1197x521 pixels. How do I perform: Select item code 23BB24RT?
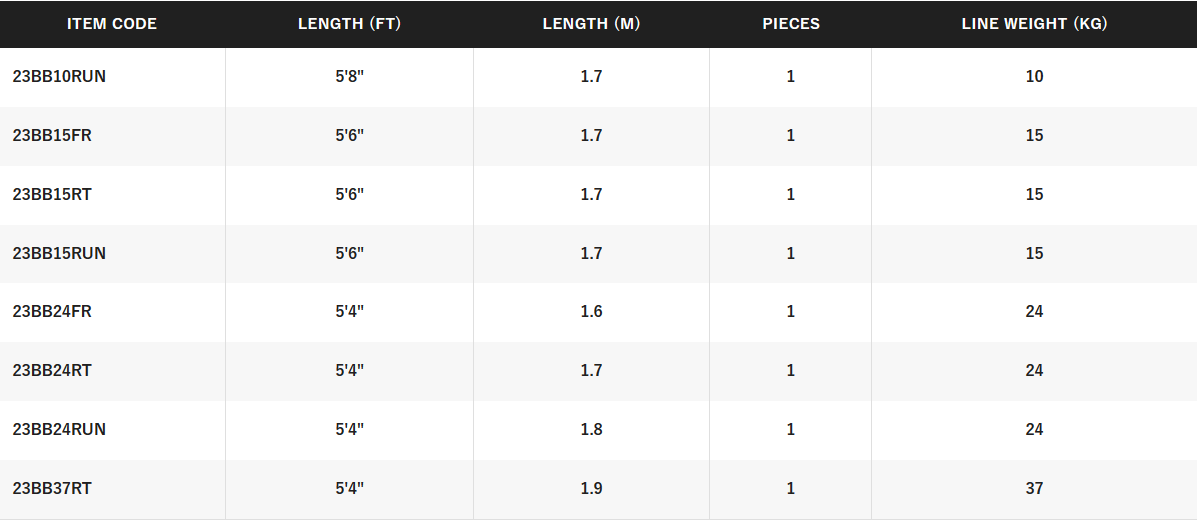(x=52, y=371)
